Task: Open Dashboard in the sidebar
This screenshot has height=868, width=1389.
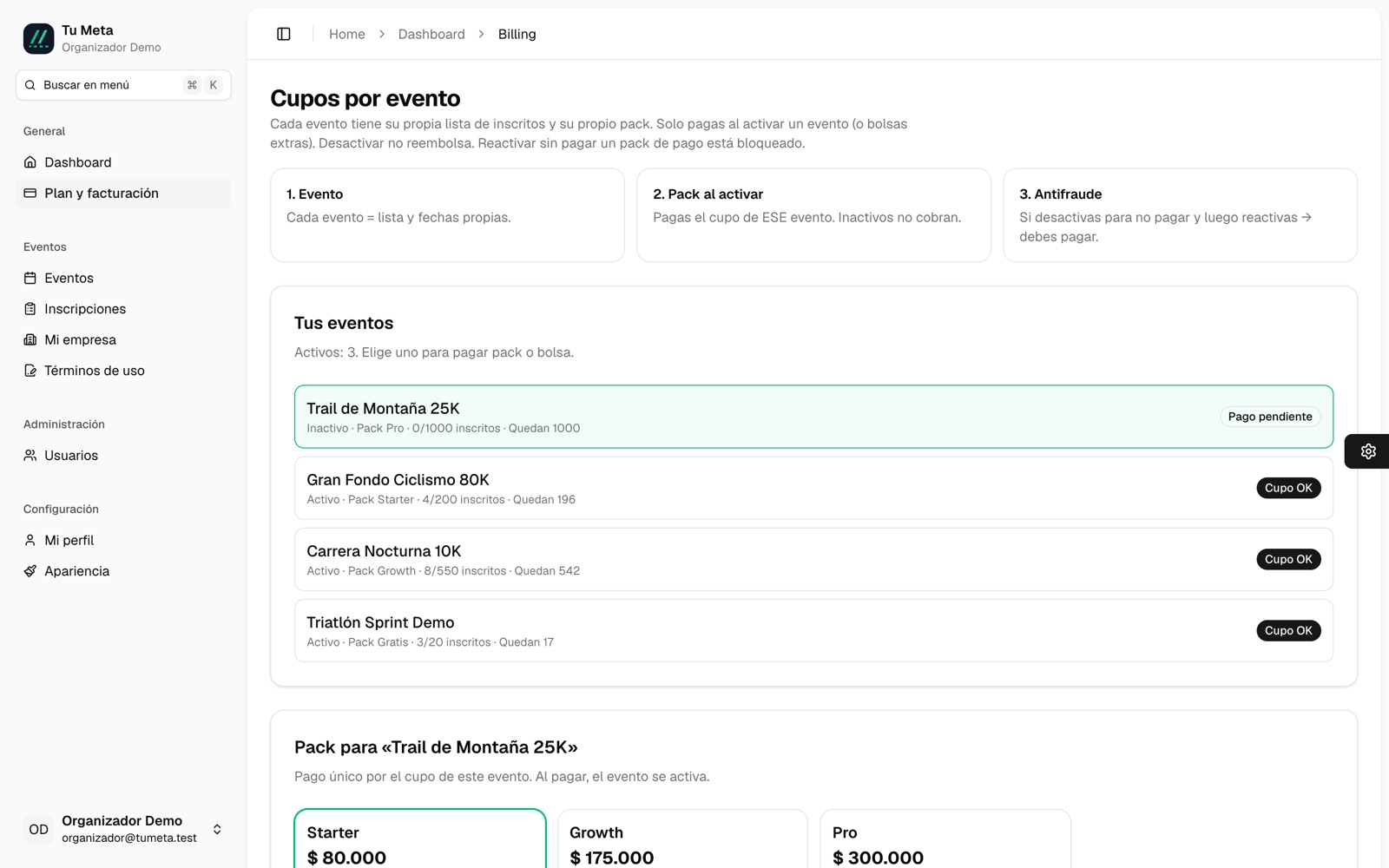Action: tap(123, 162)
